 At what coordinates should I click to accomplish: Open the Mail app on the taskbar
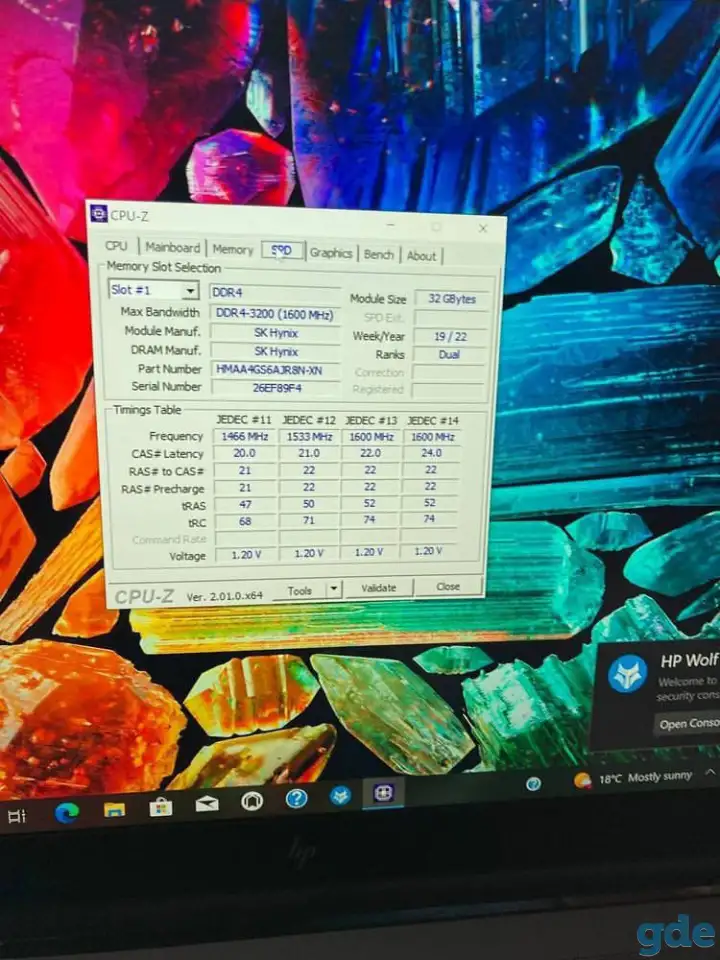click(207, 804)
